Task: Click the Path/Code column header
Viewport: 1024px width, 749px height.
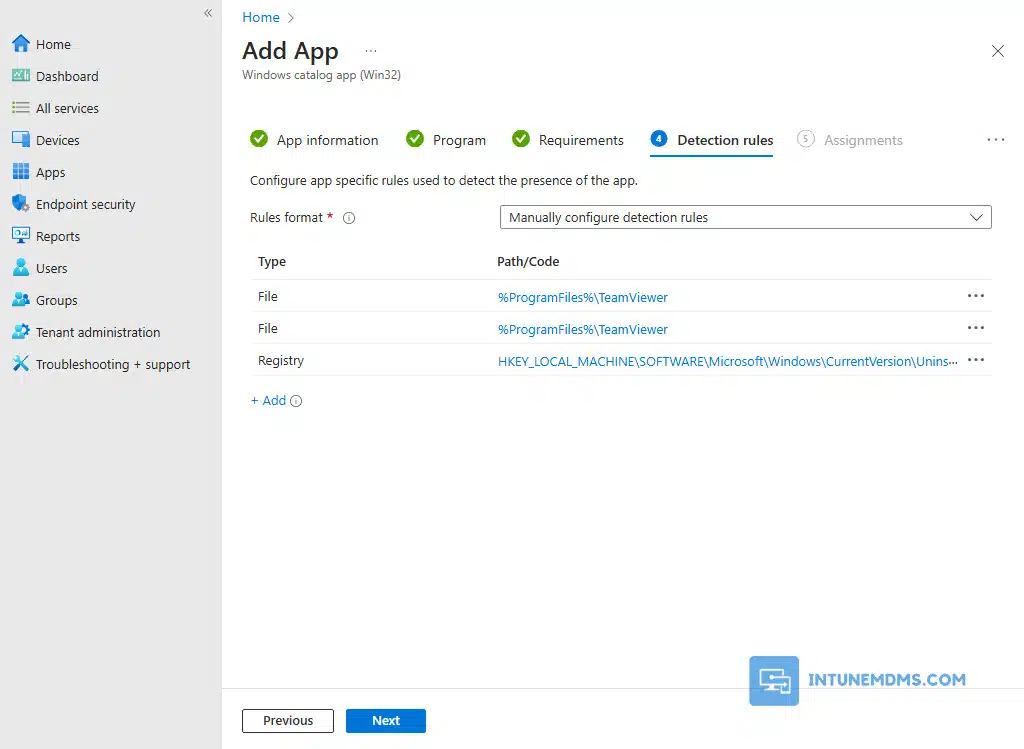Action: point(528,261)
